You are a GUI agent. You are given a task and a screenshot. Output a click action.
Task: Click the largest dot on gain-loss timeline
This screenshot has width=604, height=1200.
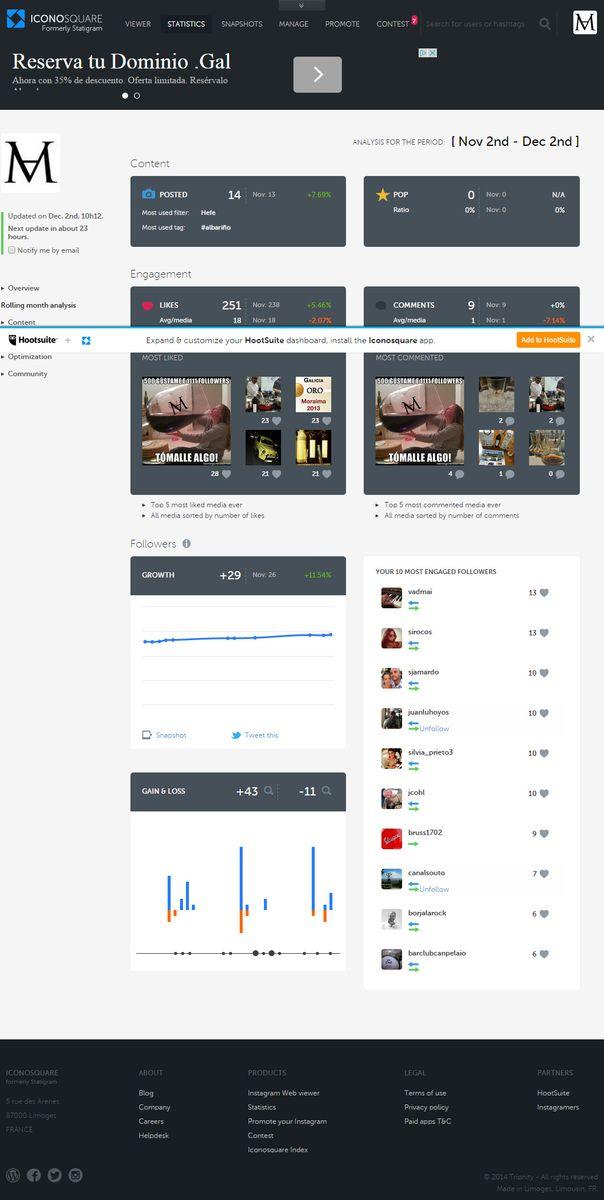[272, 954]
